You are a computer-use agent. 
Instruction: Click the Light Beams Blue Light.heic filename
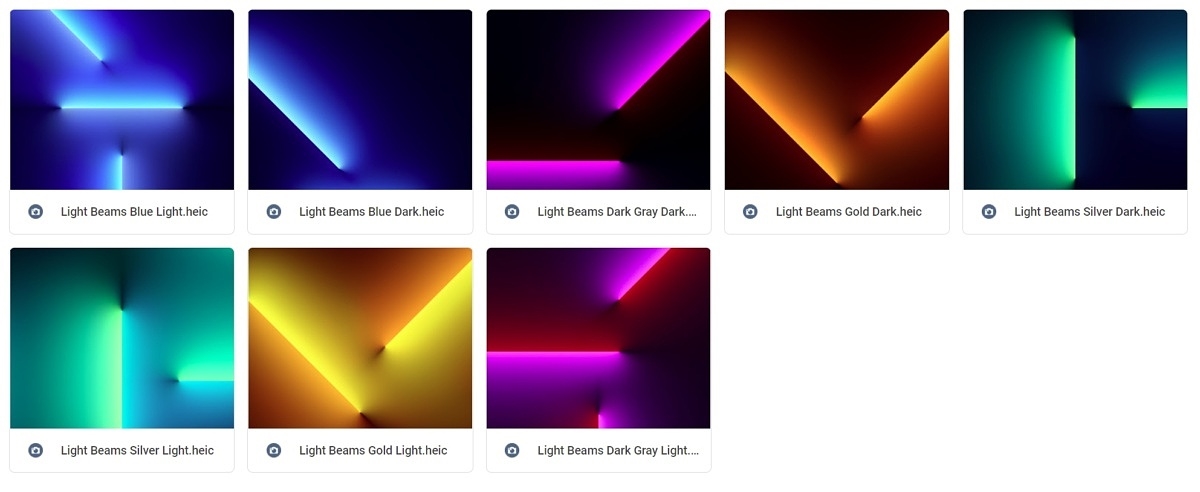134,212
